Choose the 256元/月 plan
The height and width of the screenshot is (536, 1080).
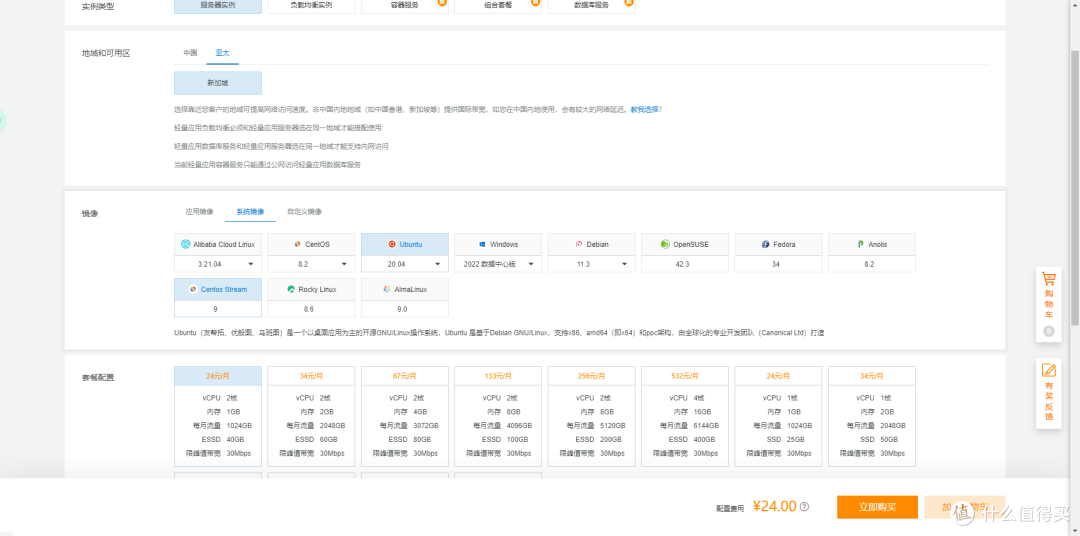pos(592,416)
